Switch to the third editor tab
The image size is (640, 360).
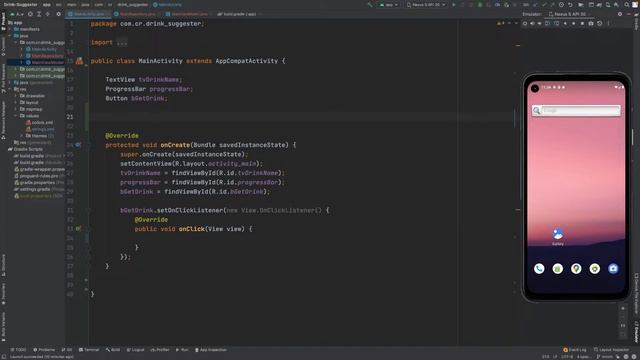(189, 14)
